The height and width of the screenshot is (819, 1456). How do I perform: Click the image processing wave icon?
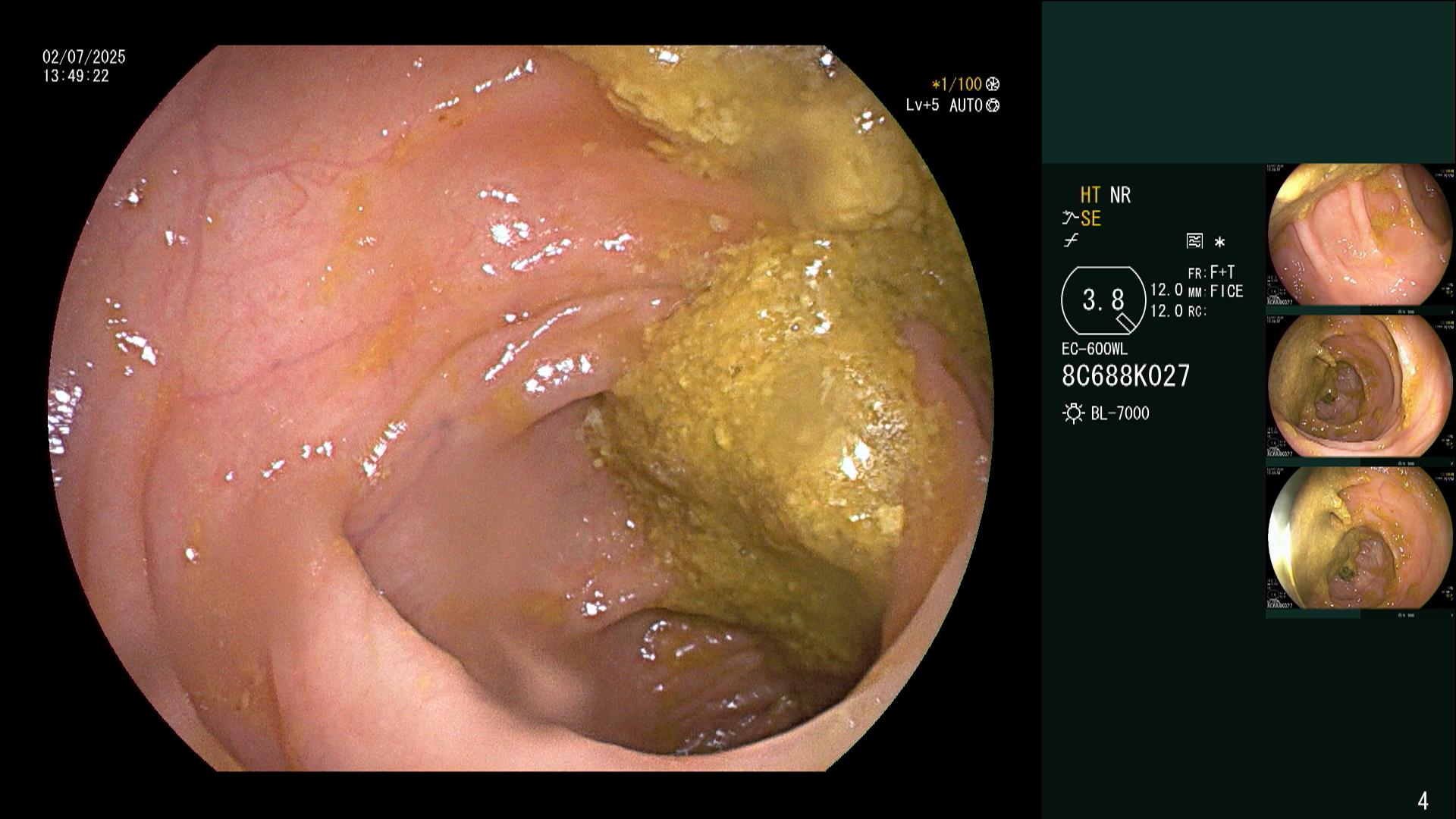(1194, 241)
